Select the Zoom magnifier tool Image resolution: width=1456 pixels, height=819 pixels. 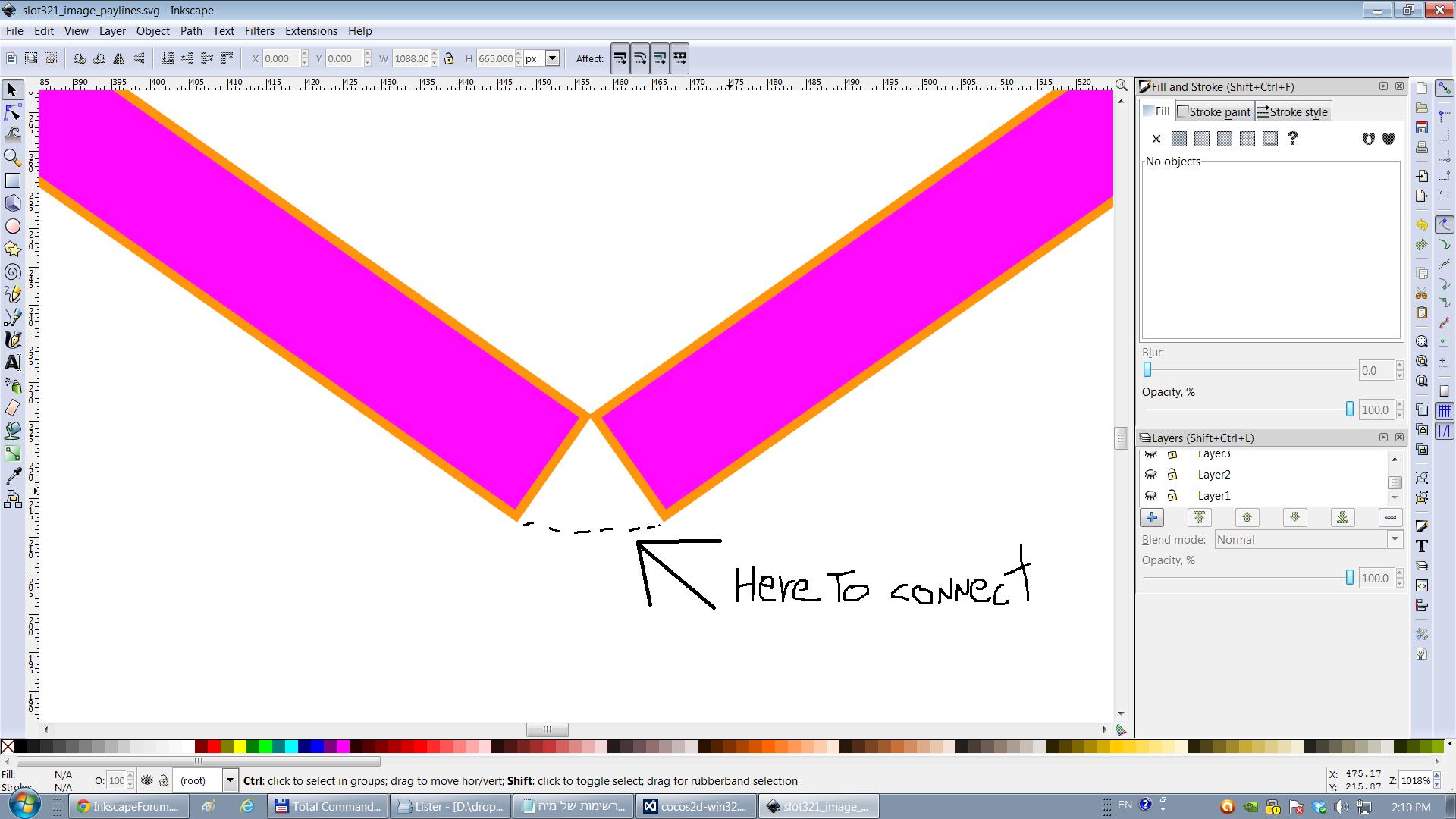[13, 158]
